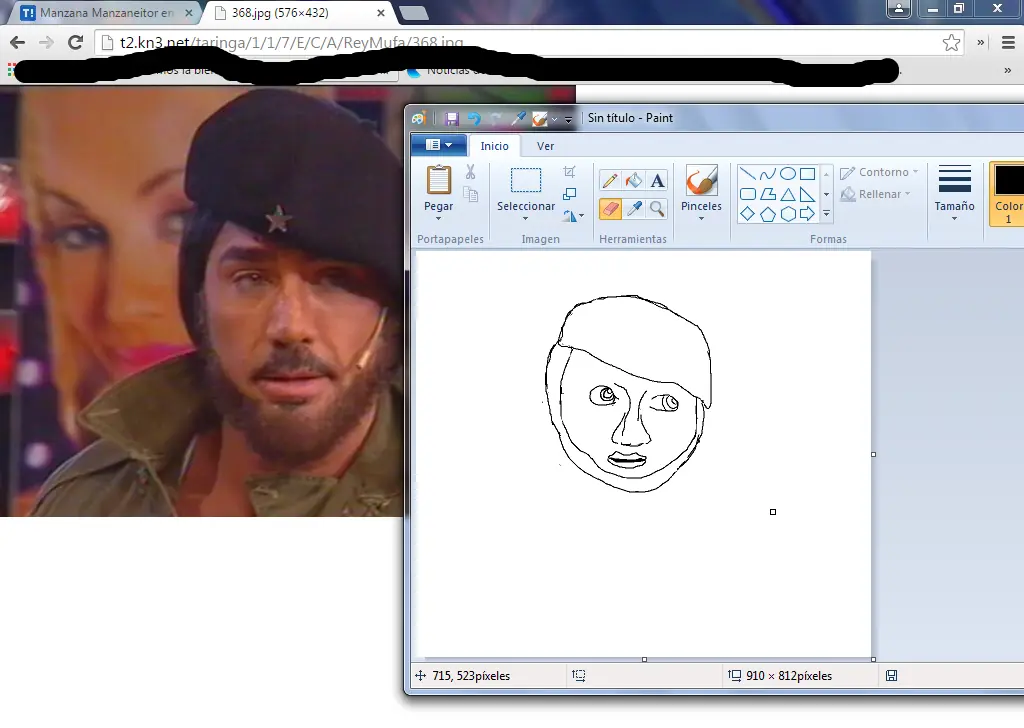The image size is (1024, 728).
Task: Click the Seleccionar dashed rectangle button
Action: (x=526, y=180)
